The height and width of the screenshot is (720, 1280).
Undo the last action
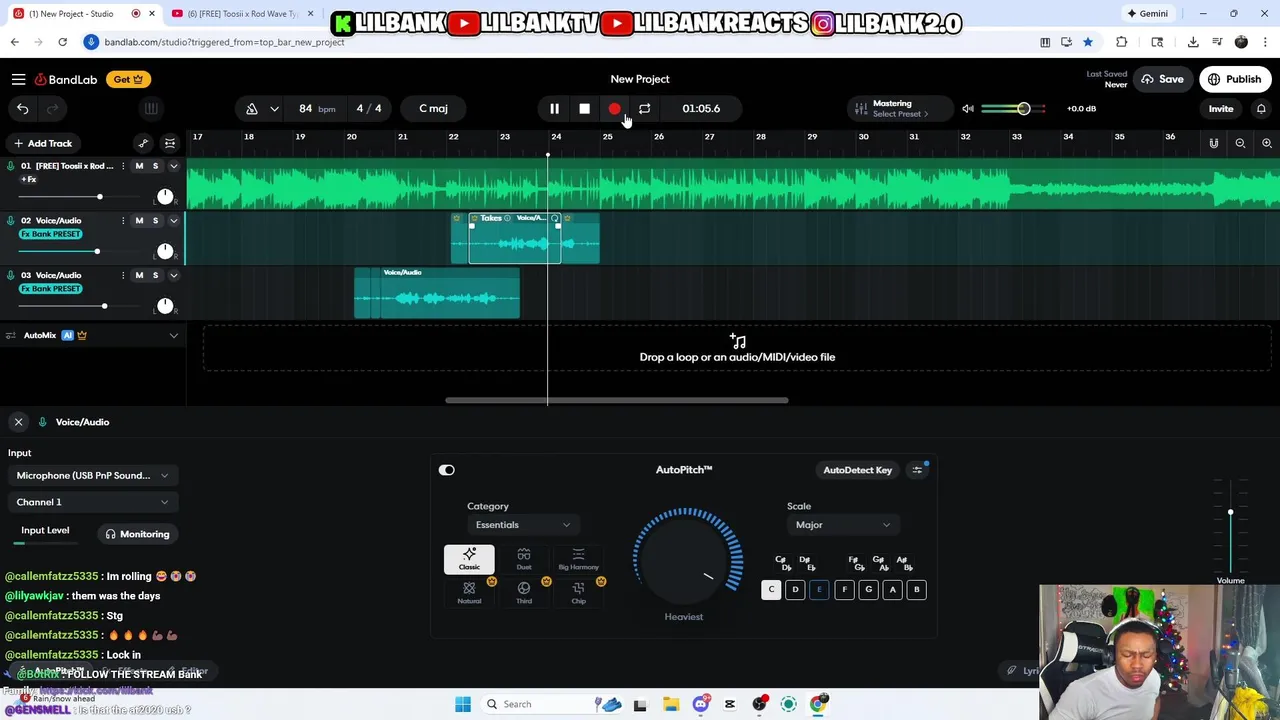22,108
